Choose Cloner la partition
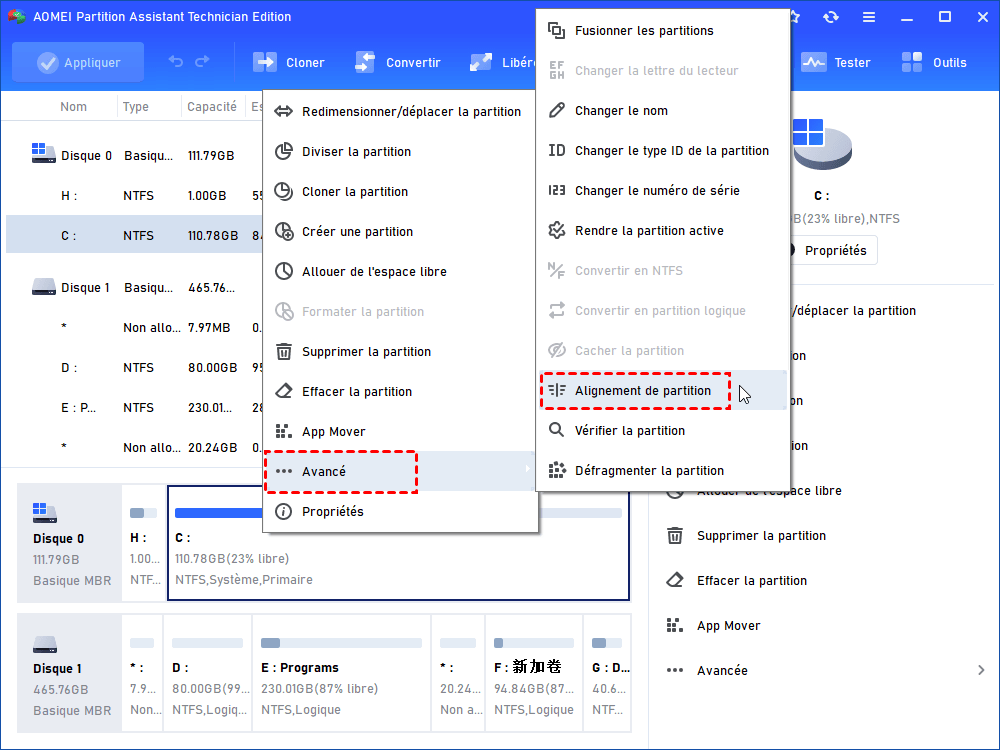Viewport: 1000px width, 750px height. 401,191
